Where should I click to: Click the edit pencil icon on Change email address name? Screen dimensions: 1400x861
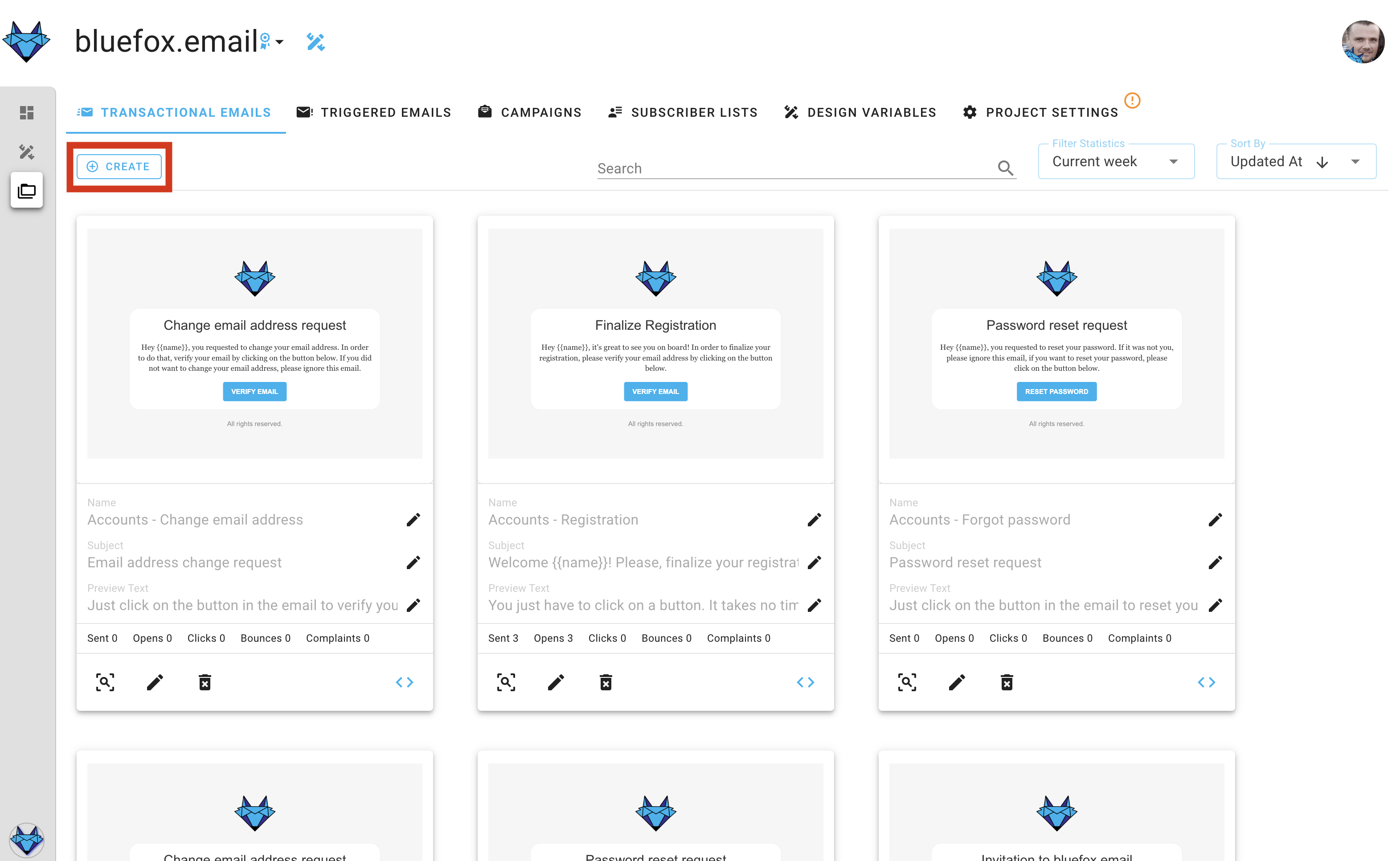(x=413, y=519)
